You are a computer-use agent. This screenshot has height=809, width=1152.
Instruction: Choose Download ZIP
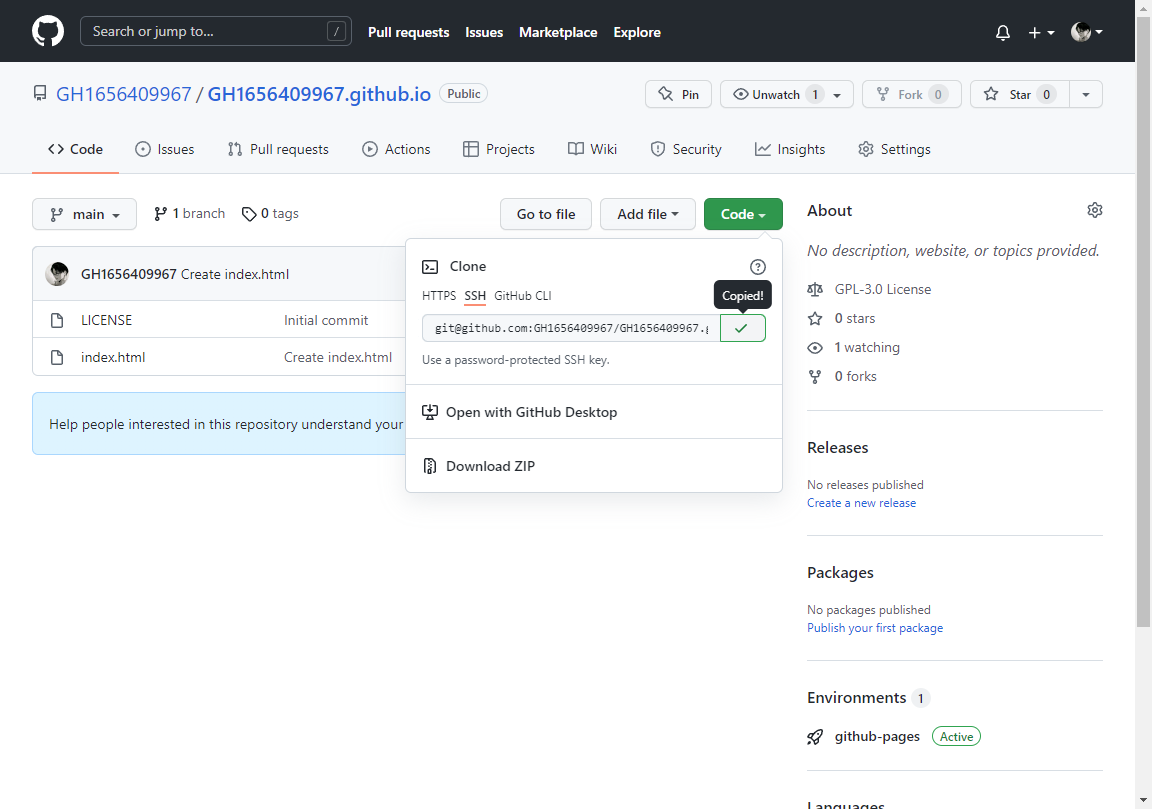point(490,466)
